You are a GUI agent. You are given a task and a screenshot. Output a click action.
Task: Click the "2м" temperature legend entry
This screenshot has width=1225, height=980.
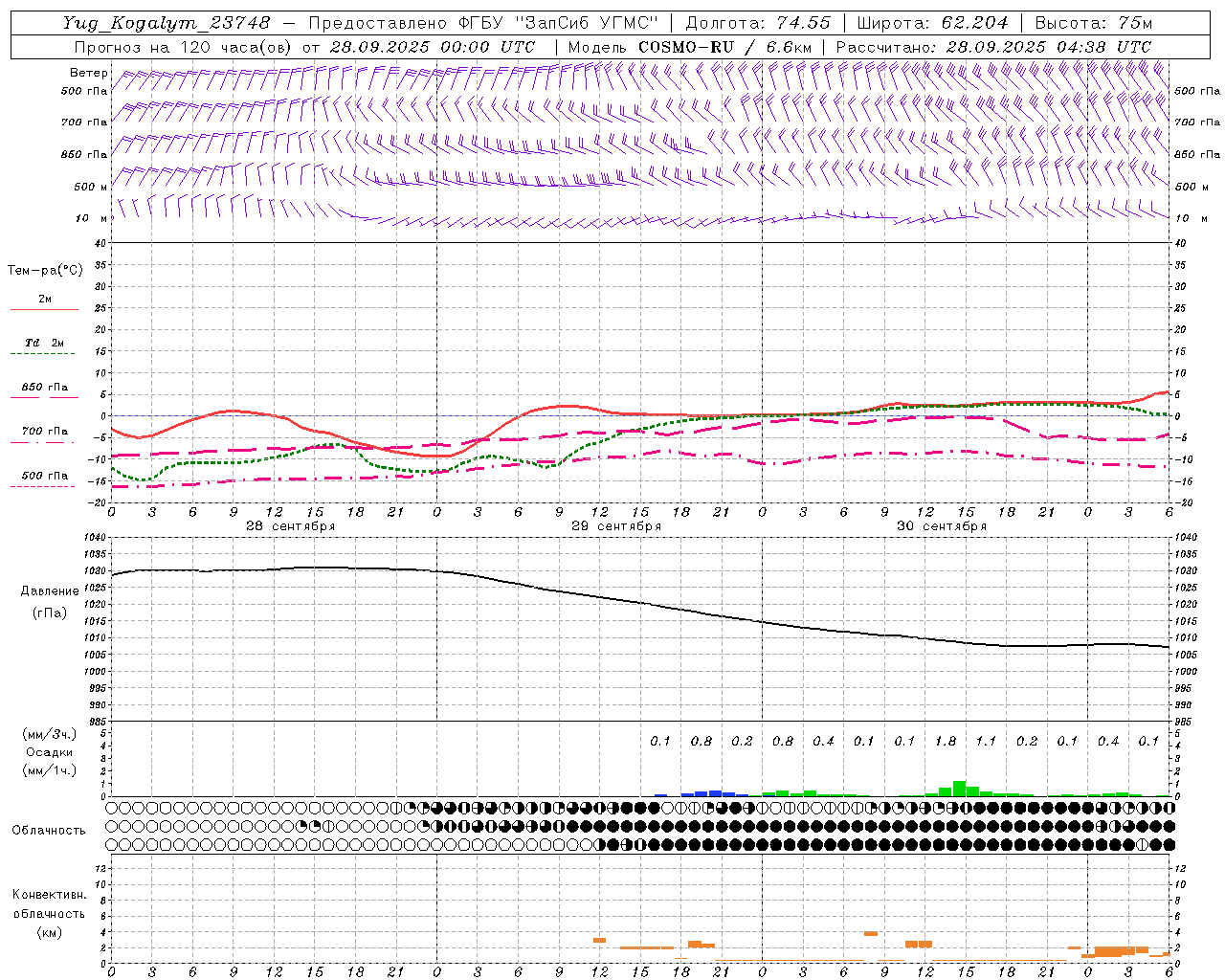pyautogui.click(x=45, y=300)
